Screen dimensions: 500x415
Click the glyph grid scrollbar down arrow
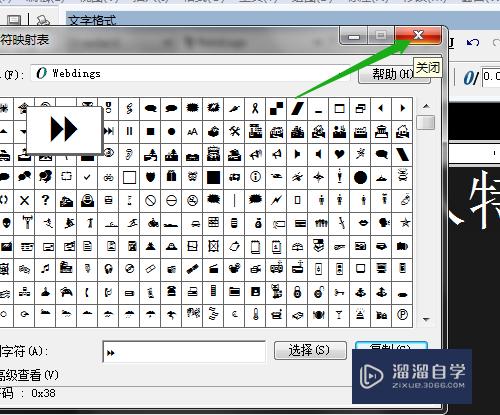click(x=426, y=319)
